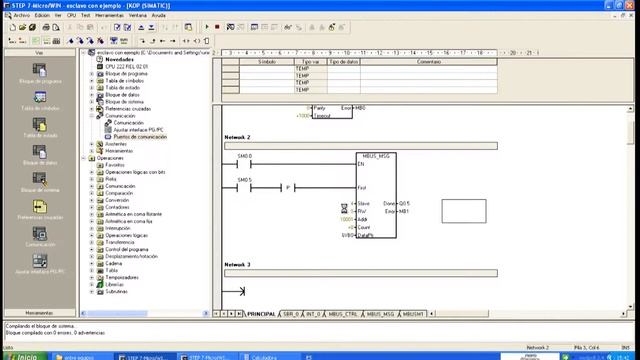Image resolution: width=640 pixels, height=360 pixels.
Task: Click the Download to CPU icon
Action: coord(151,27)
